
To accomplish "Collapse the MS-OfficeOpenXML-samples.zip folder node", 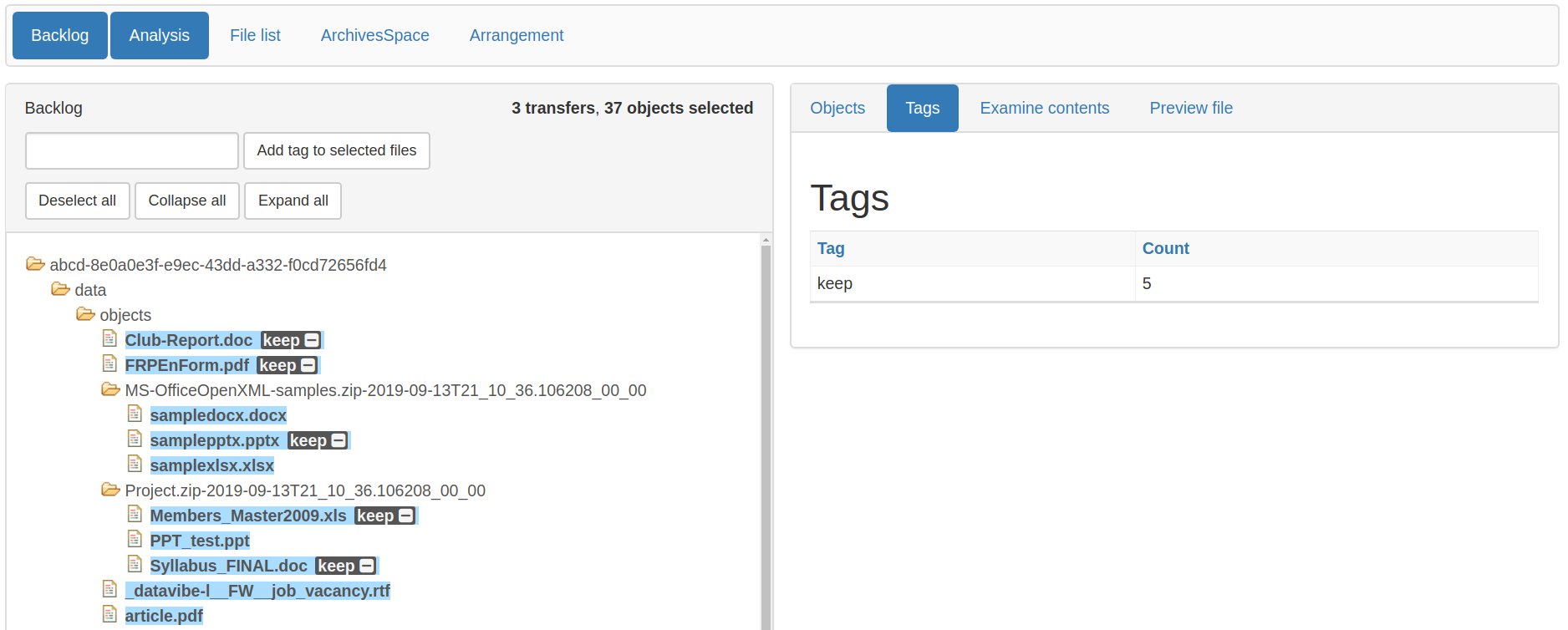I will point(110,389).
